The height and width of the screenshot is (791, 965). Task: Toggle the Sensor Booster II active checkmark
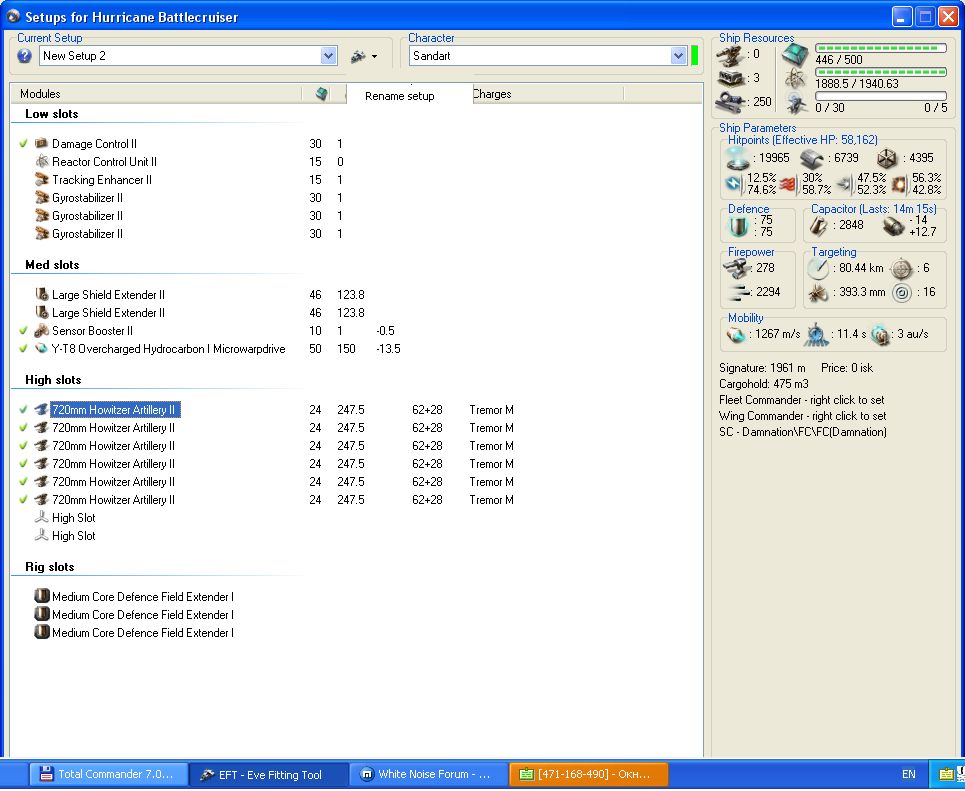(23, 331)
